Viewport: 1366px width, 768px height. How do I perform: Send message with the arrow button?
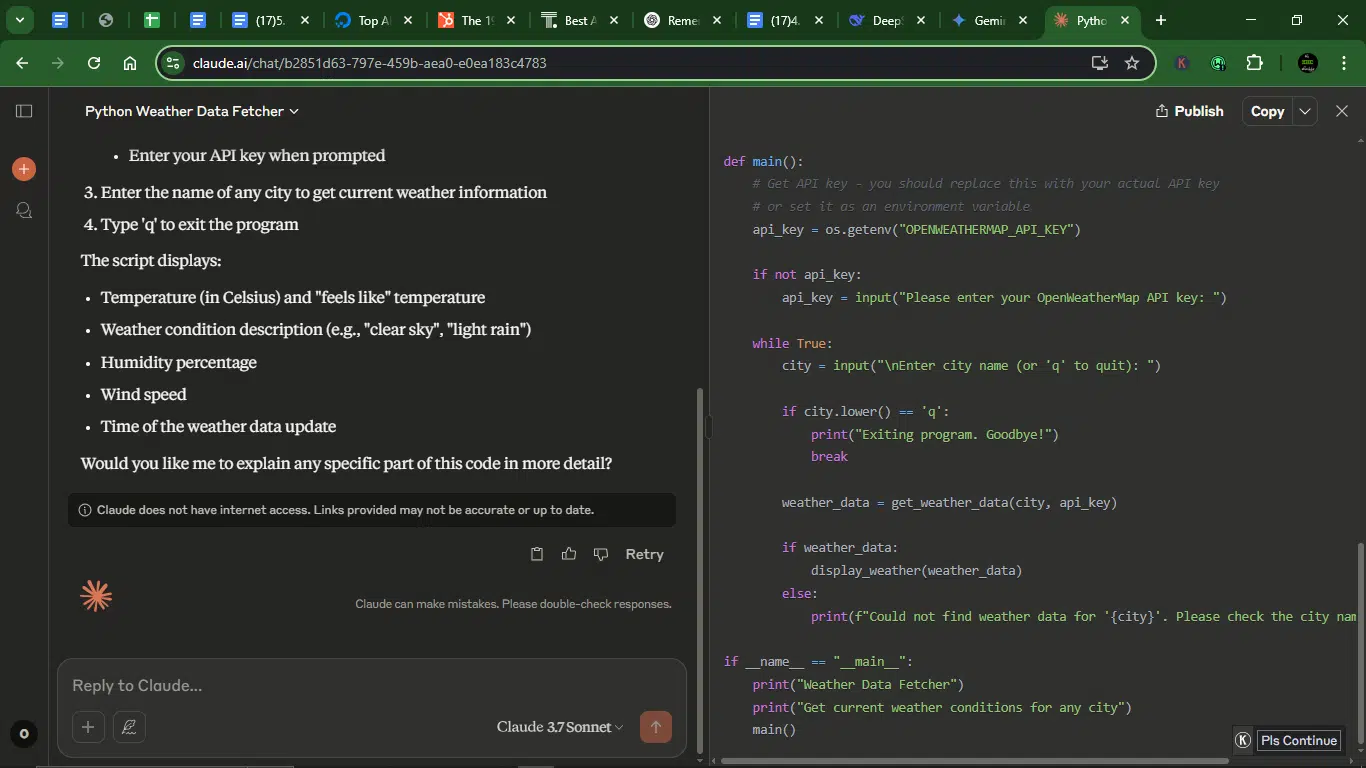[x=656, y=727]
